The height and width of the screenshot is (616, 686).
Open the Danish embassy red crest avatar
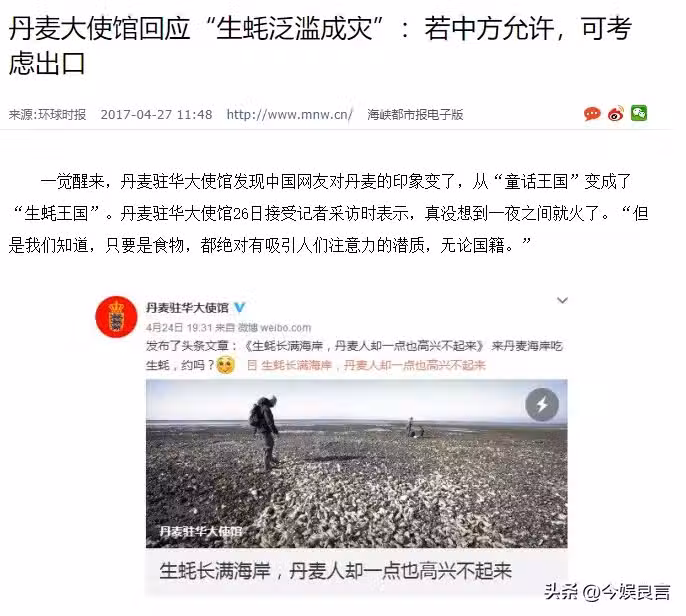click(x=116, y=317)
